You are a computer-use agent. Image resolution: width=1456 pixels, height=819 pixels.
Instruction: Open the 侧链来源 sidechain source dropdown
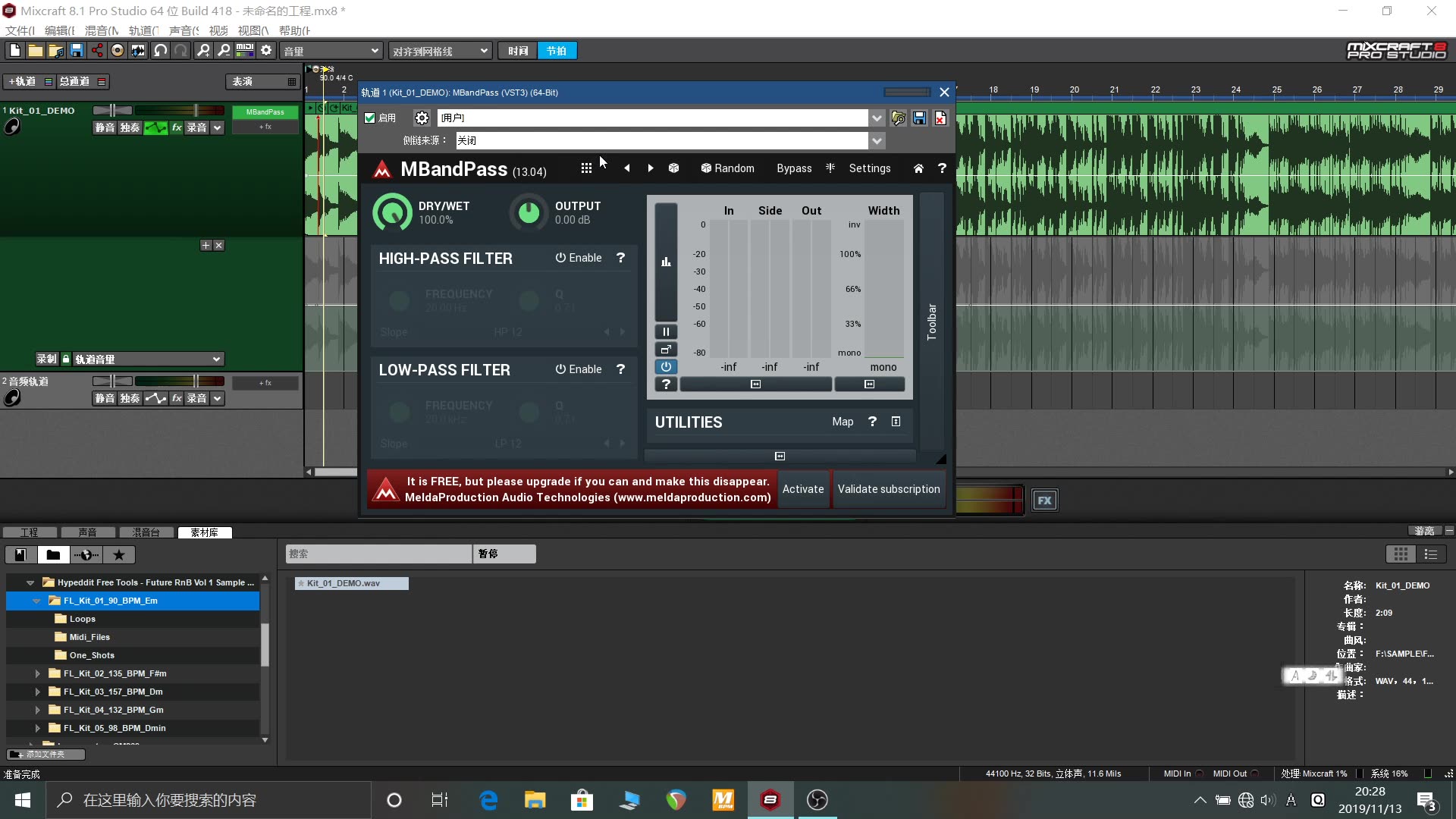click(x=877, y=140)
